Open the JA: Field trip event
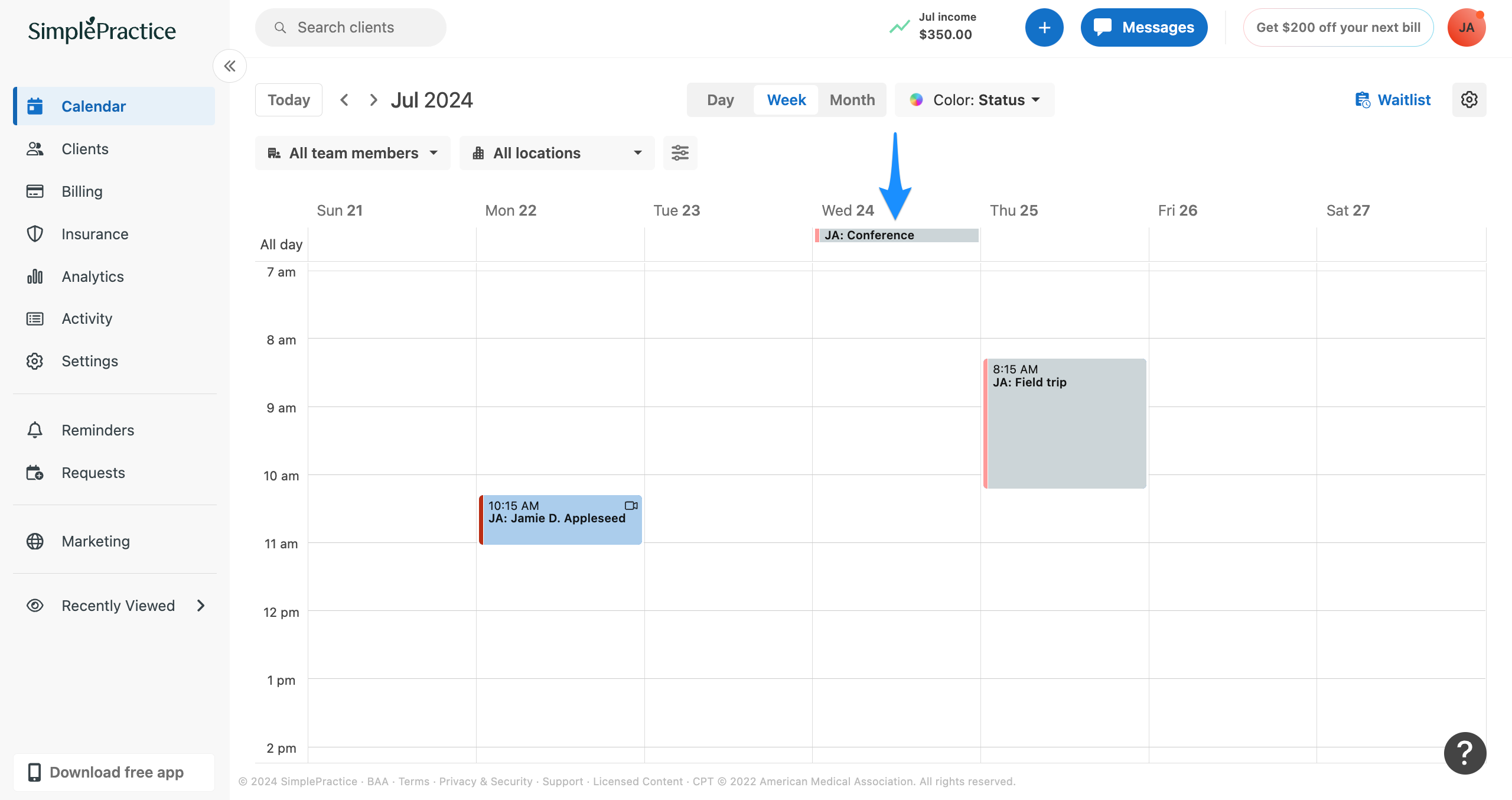This screenshot has height=800, width=1512. [1065, 424]
